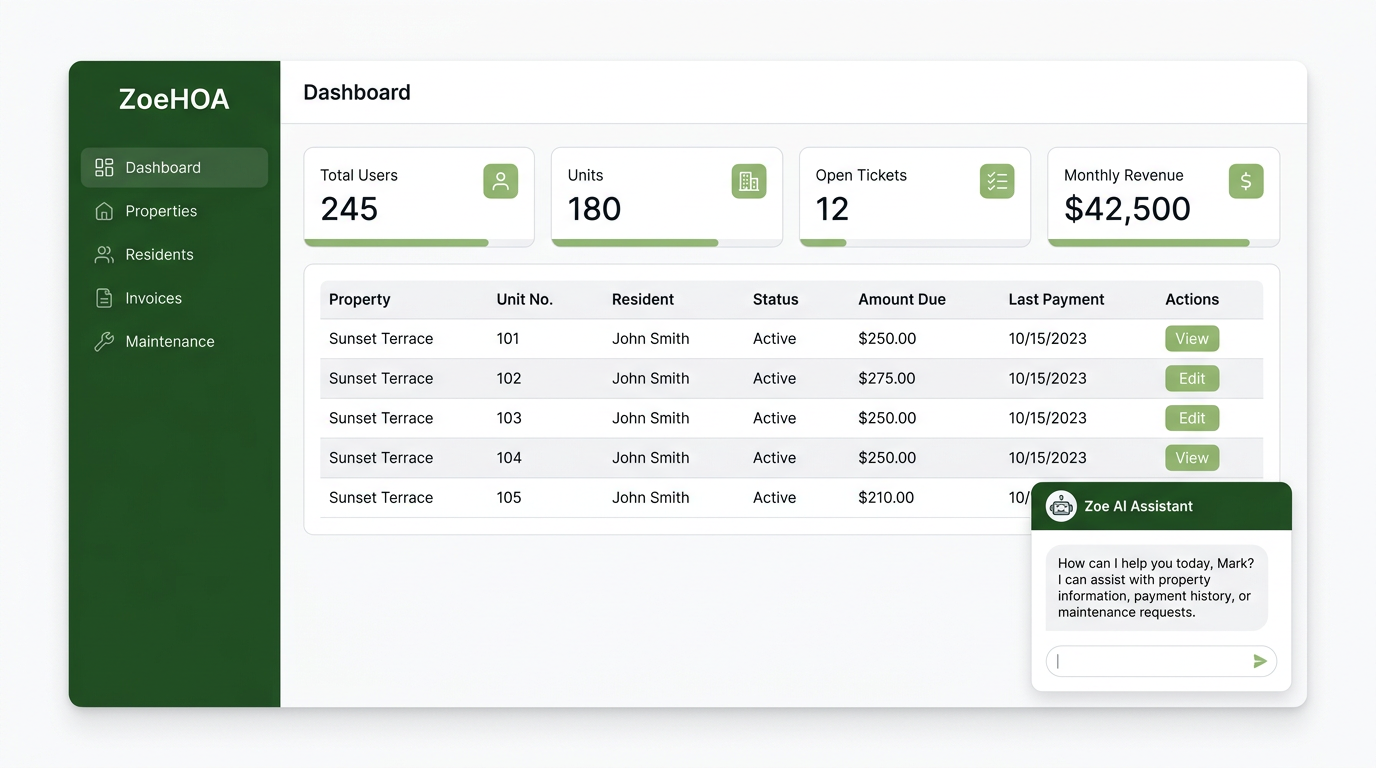Screen dimensions: 1376x768
Task: Click the Unit No. column header
Action: (525, 299)
